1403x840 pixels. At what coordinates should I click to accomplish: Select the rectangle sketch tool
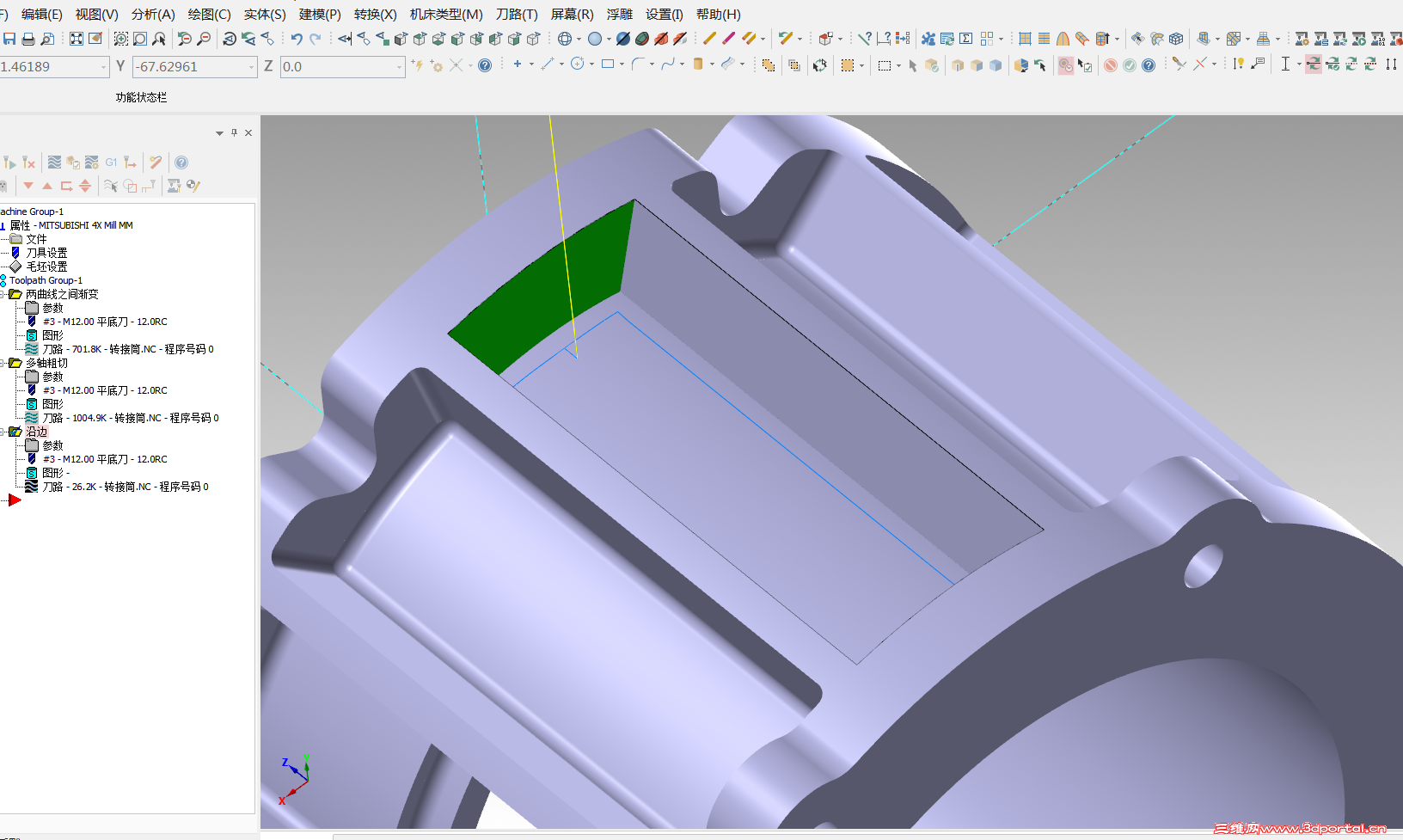click(608, 64)
